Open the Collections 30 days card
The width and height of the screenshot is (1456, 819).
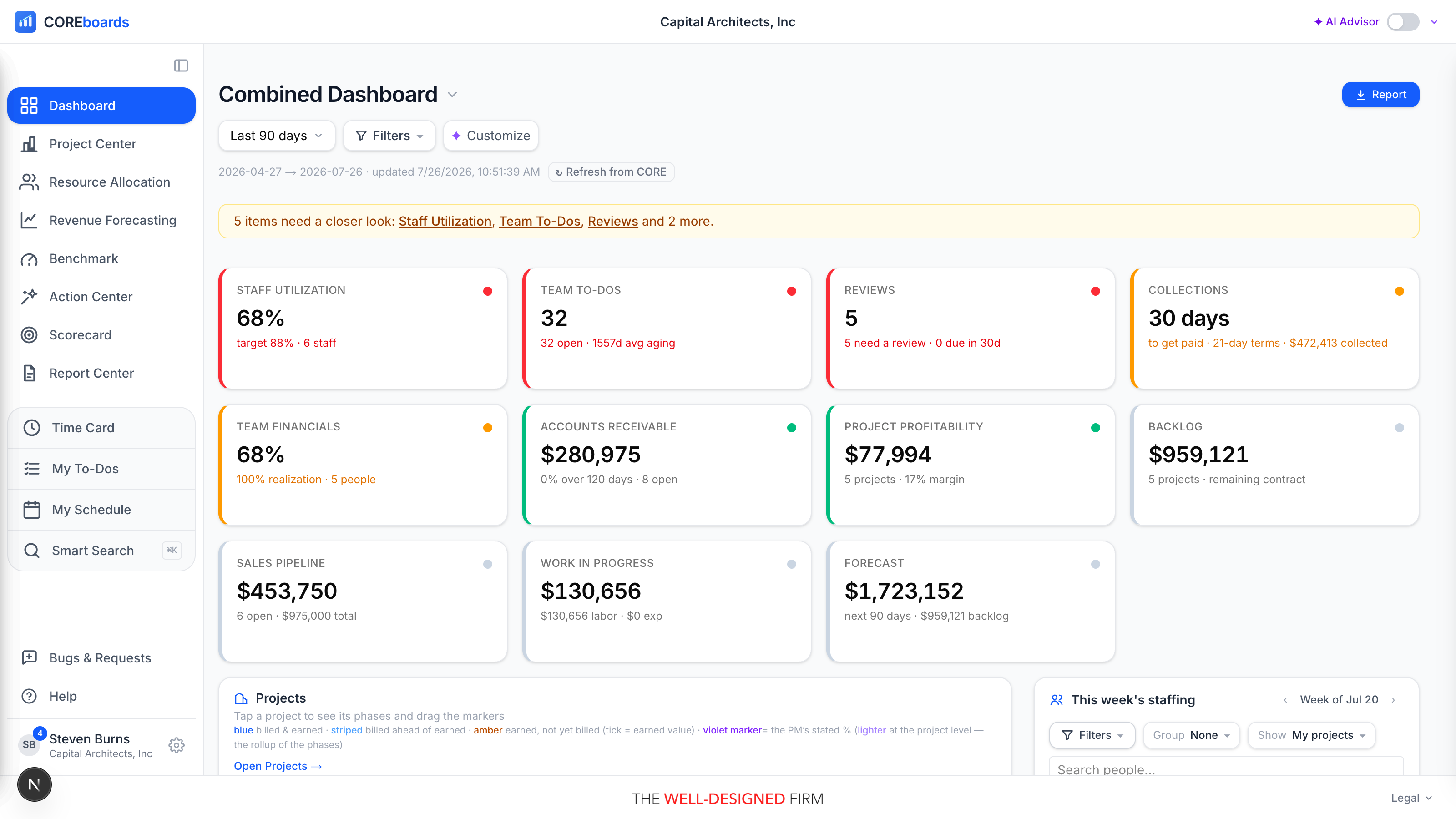pyautogui.click(x=1274, y=329)
